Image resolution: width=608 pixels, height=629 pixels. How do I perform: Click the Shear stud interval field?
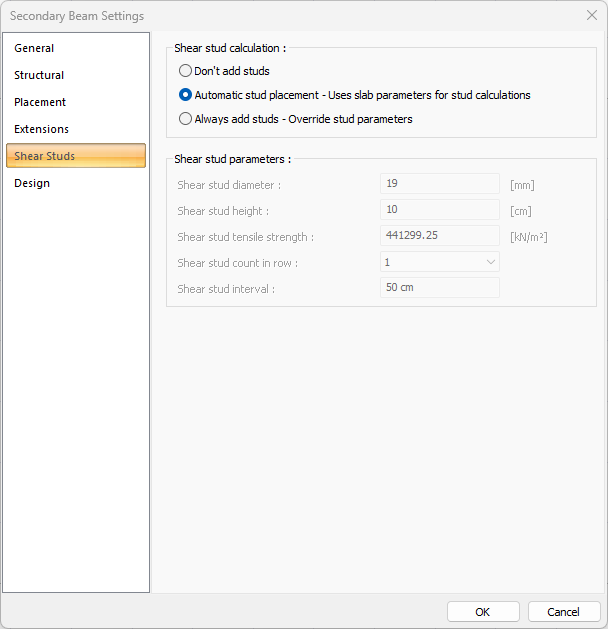(x=439, y=288)
